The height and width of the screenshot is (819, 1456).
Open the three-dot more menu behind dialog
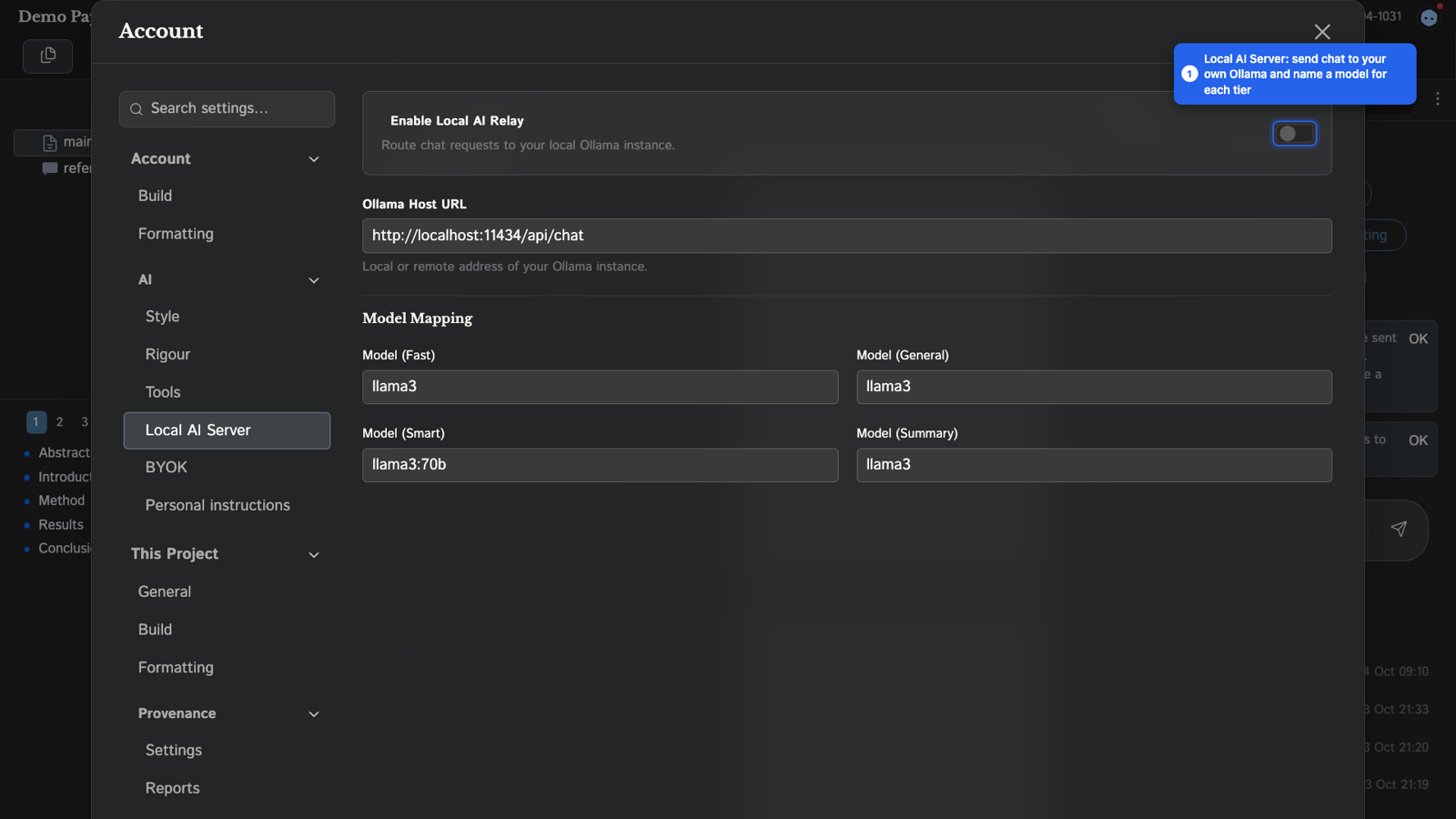[x=1438, y=98]
